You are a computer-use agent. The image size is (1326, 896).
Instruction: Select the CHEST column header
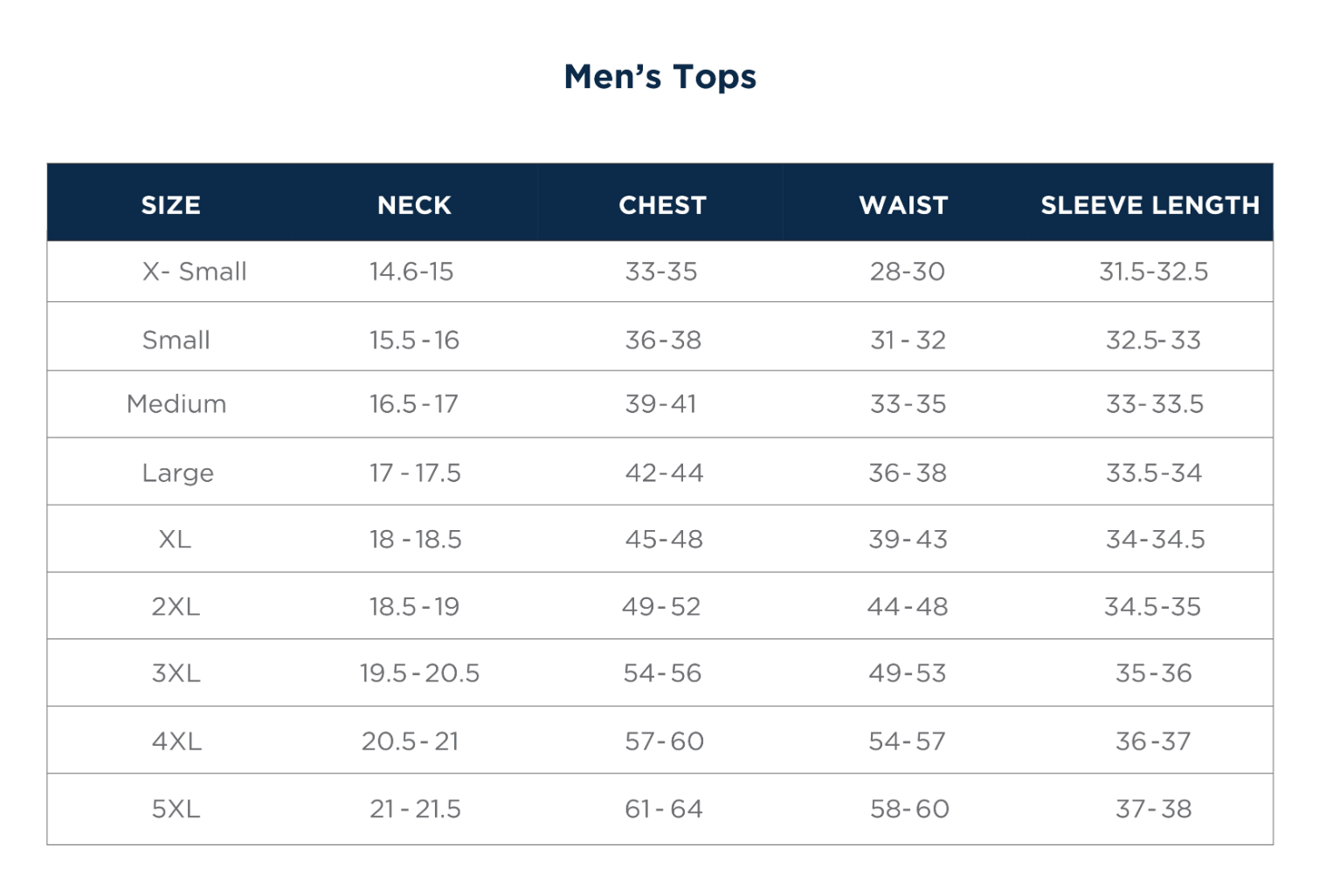pos(662,205)
